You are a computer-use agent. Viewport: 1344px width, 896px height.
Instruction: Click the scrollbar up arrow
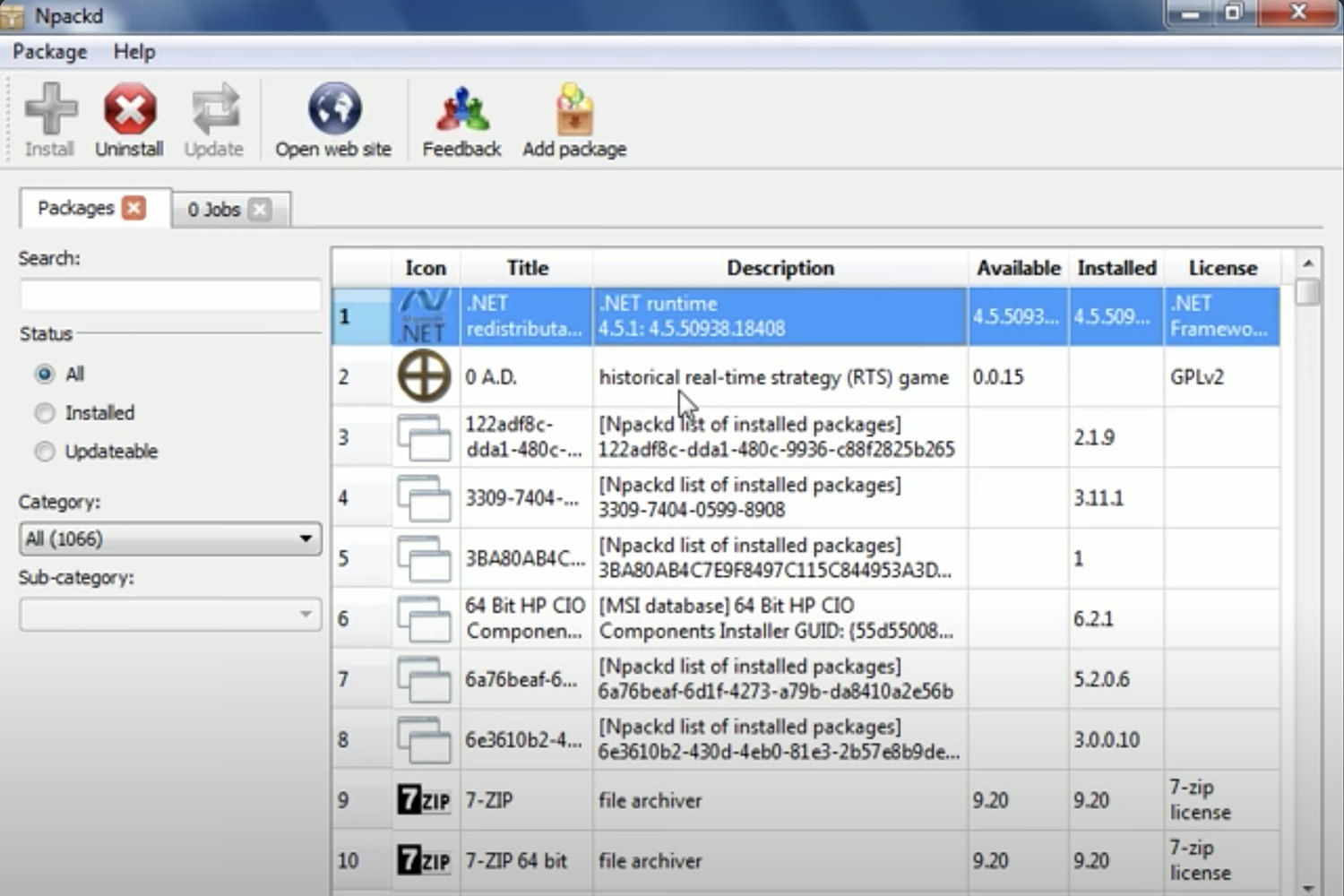(x=1308, y=263)
